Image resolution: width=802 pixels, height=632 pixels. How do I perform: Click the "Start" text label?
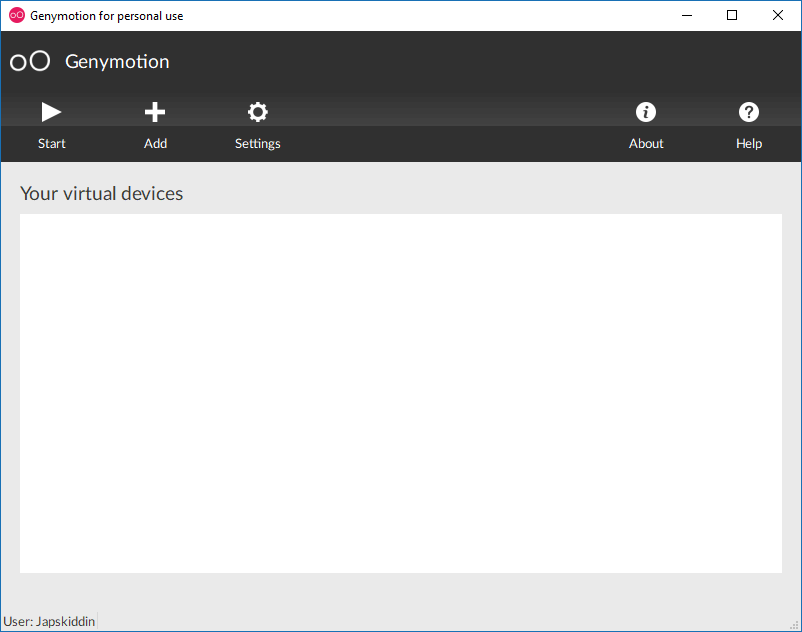click(52, 144)
